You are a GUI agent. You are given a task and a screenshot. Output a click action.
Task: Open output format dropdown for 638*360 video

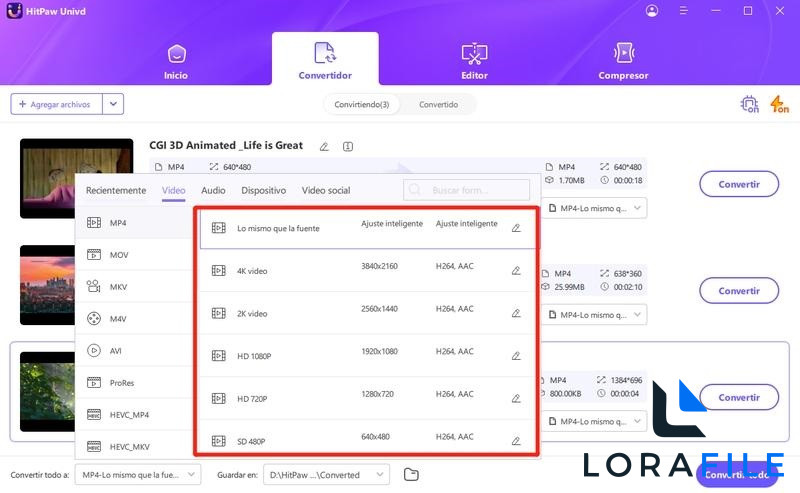(594, 315)
